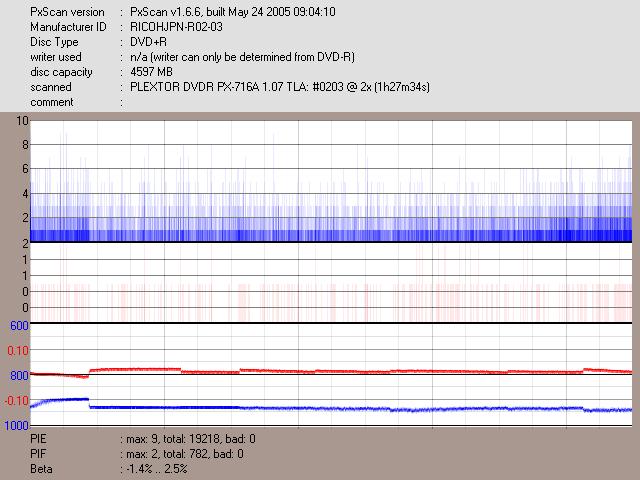
Task: Select the Disc Type label
Action: [x=54, y=42]
